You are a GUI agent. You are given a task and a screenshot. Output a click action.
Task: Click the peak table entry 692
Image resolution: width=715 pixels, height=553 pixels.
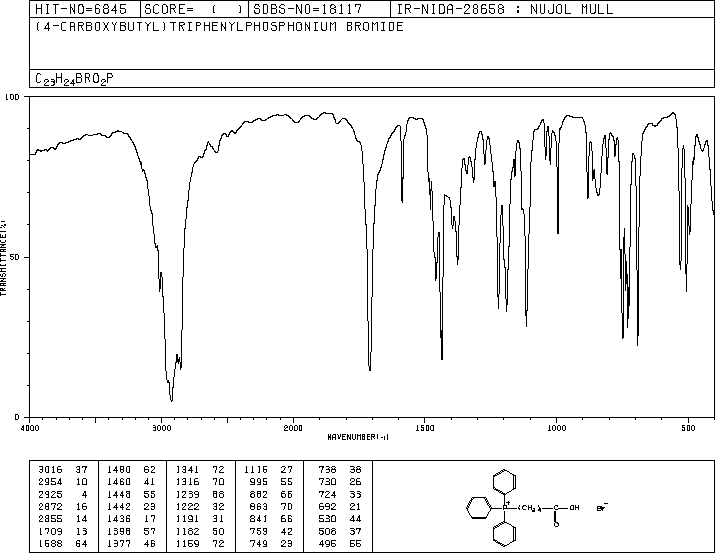[x=327, y=506]
